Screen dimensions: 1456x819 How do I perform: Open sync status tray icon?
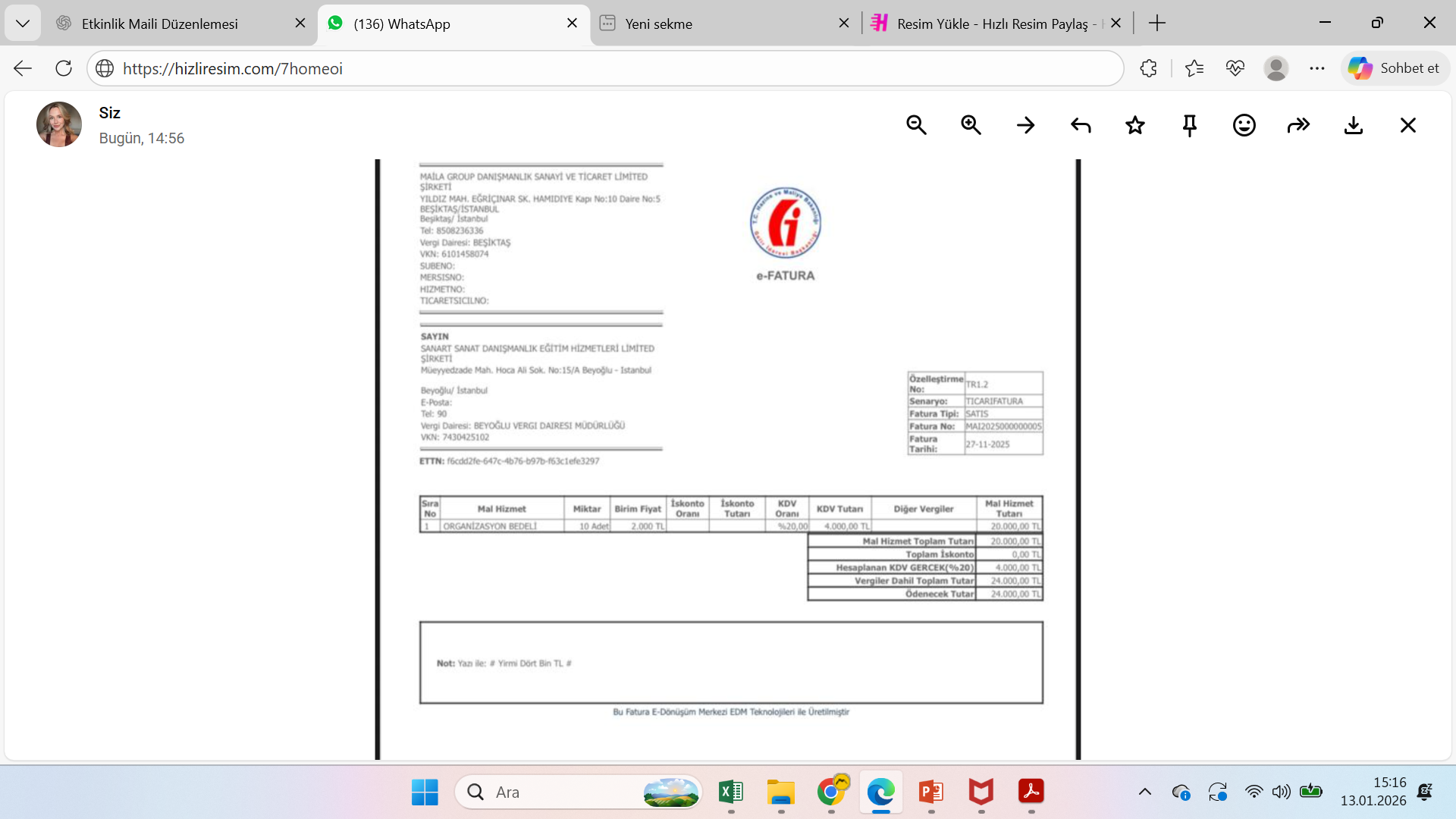pos(1218,792)
